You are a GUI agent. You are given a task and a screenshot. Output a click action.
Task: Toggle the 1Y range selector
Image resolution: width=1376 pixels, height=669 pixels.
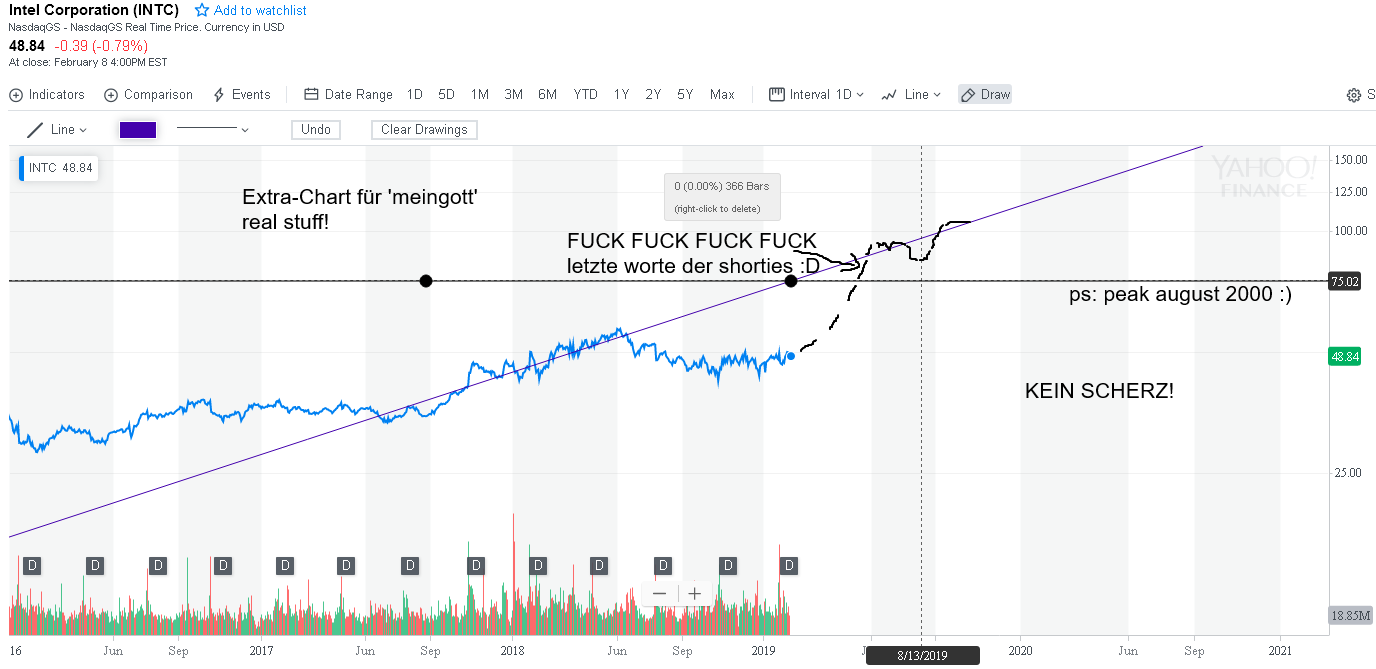click(620, 94)
